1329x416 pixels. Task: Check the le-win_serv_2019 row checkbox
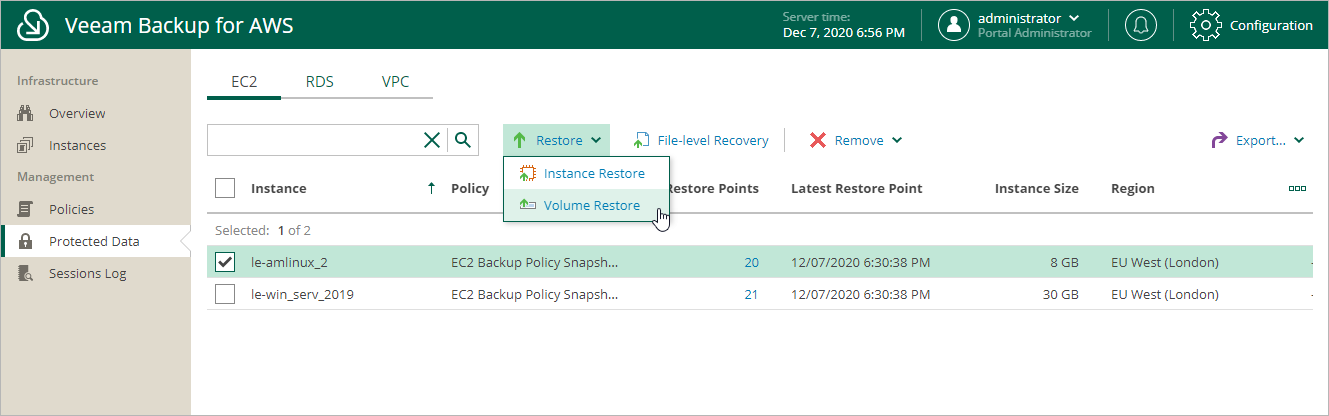click(x=225, y=294)
